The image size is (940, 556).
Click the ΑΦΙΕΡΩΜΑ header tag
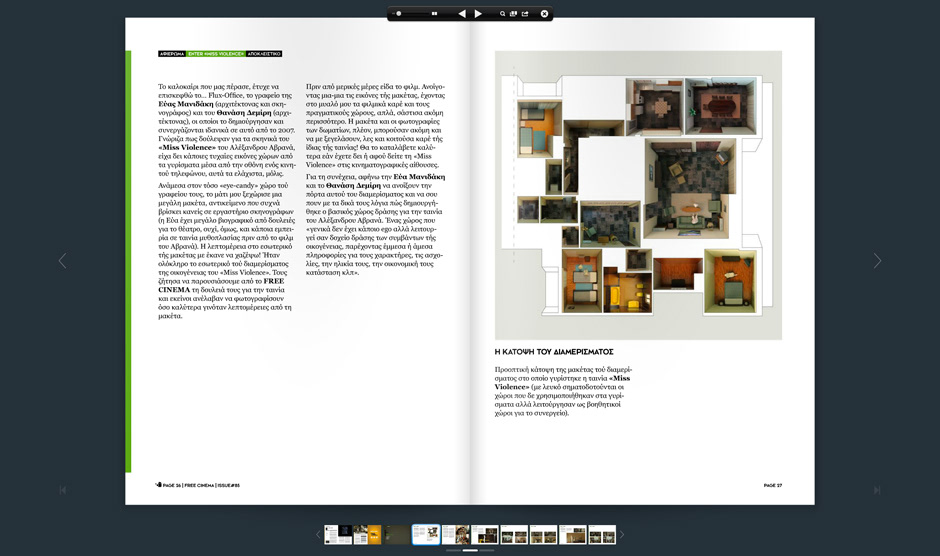(x=171, y=54)
